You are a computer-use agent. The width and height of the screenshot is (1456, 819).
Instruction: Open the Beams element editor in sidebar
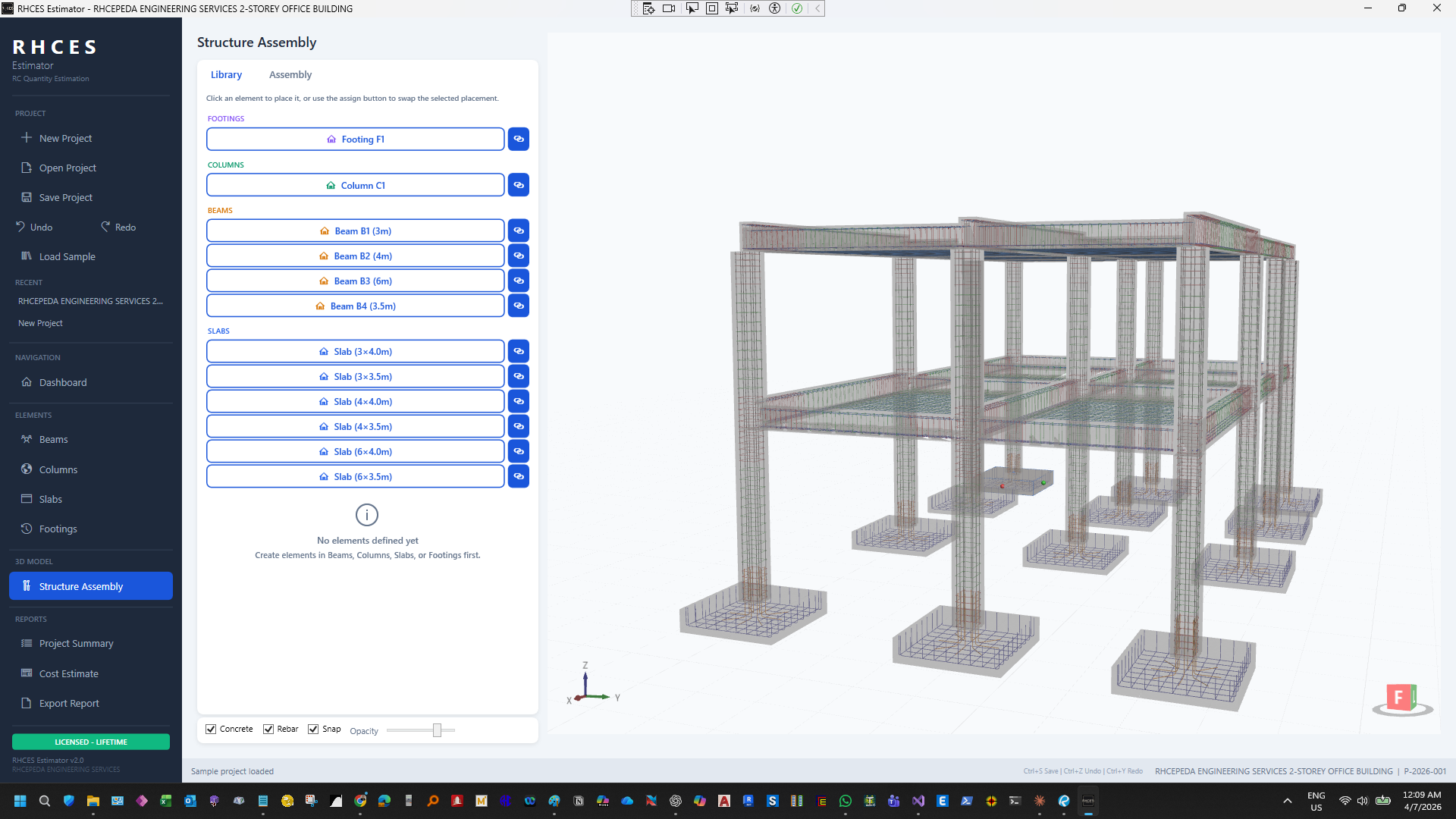click(53, 439)
